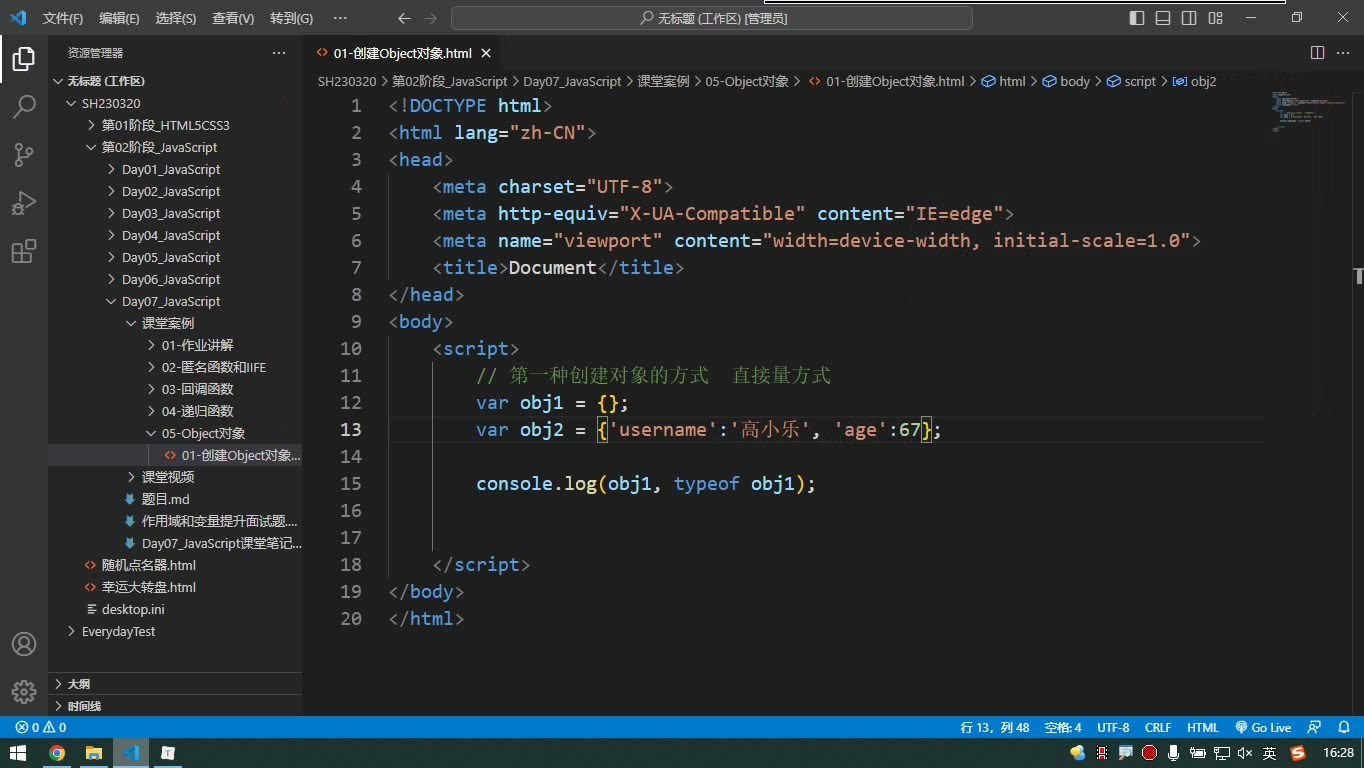The height and width of the screenshot is (768, 1364).
Task: Open the Customize Layout icon
Action: click(x=1215, y=18)
